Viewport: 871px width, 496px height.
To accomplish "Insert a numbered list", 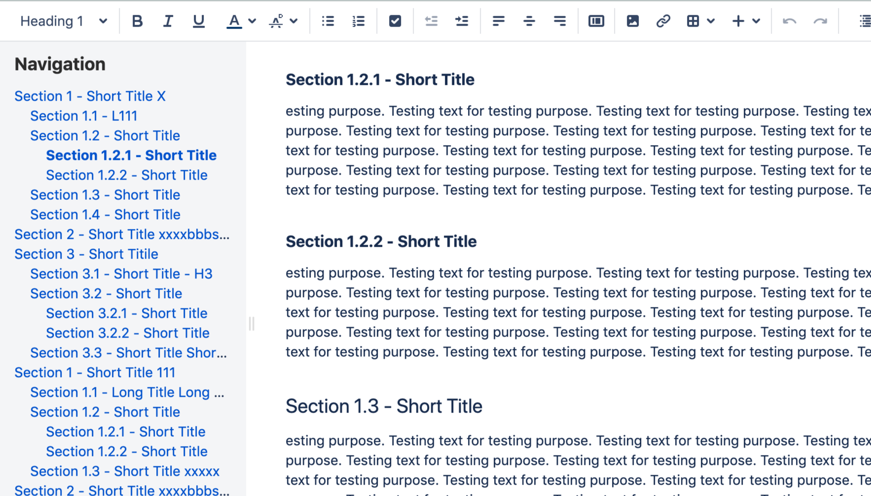I will (x=358, y=21).
